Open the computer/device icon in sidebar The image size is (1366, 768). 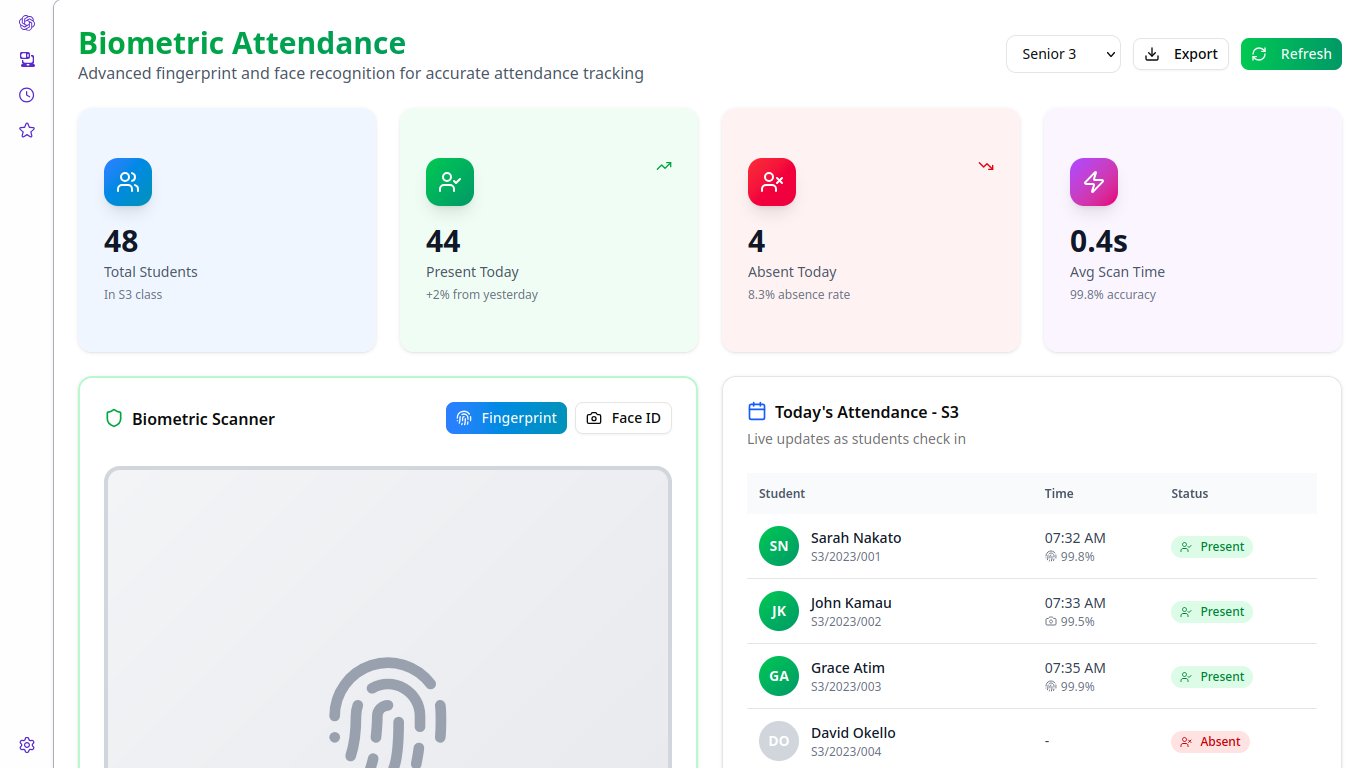click(x=27, y=59)
